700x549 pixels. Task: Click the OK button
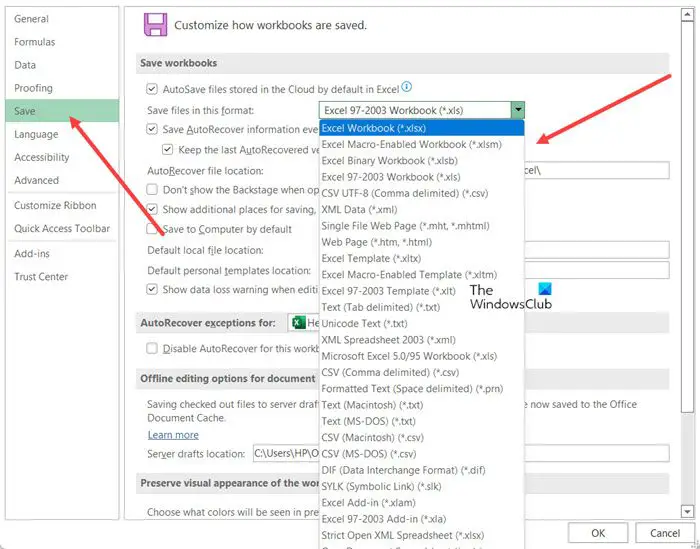click(598, 533)
